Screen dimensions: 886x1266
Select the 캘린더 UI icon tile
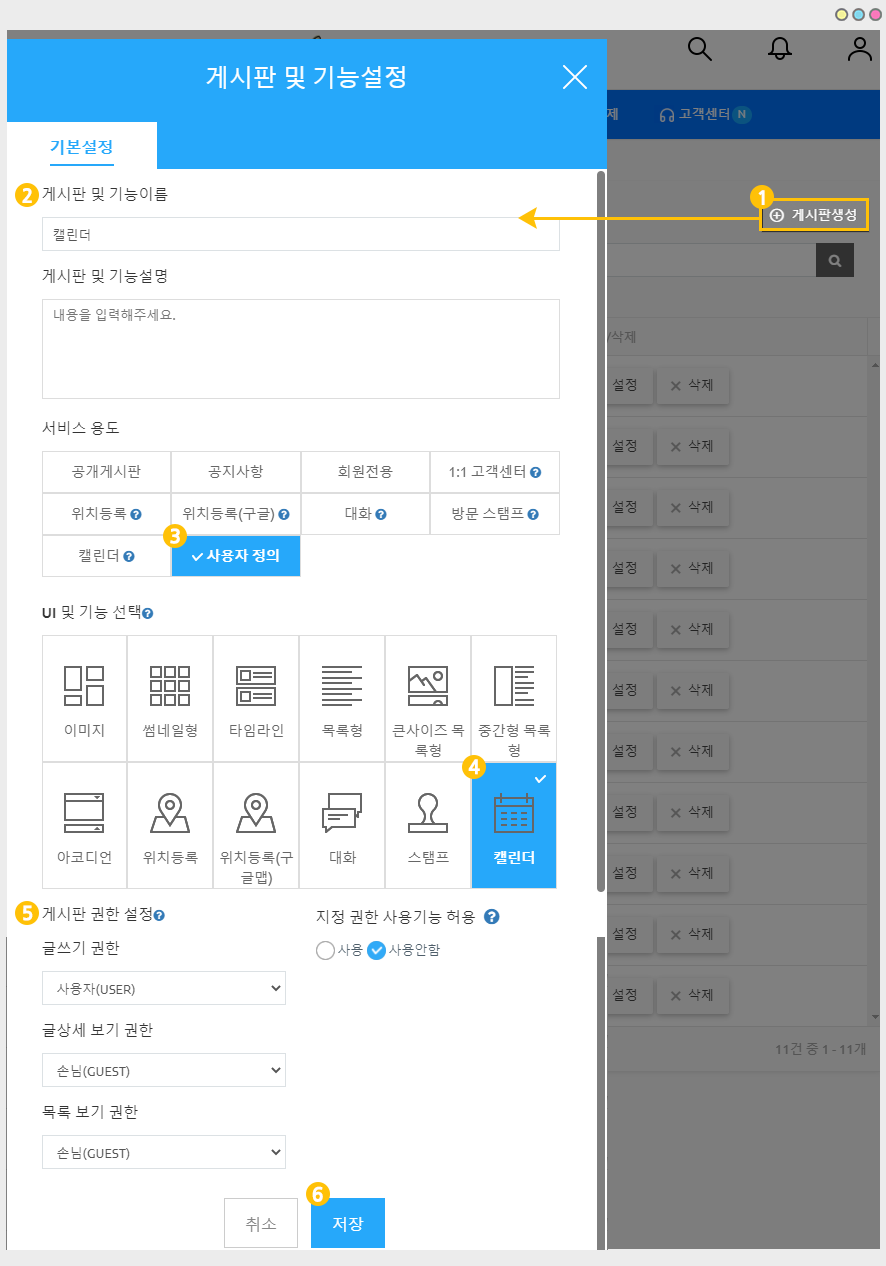pos(514,825)
